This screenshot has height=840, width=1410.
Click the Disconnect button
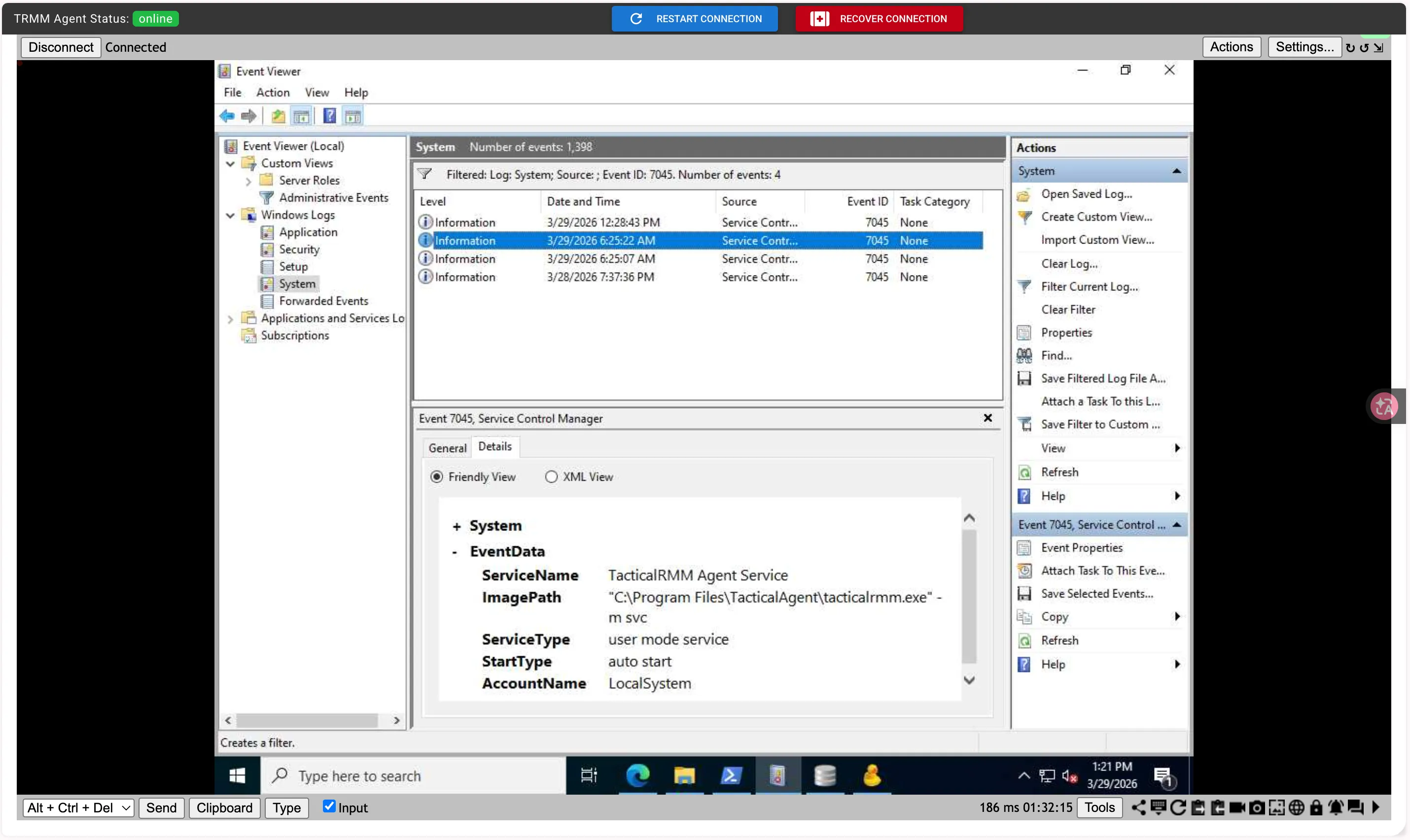[x=61, y=47]
